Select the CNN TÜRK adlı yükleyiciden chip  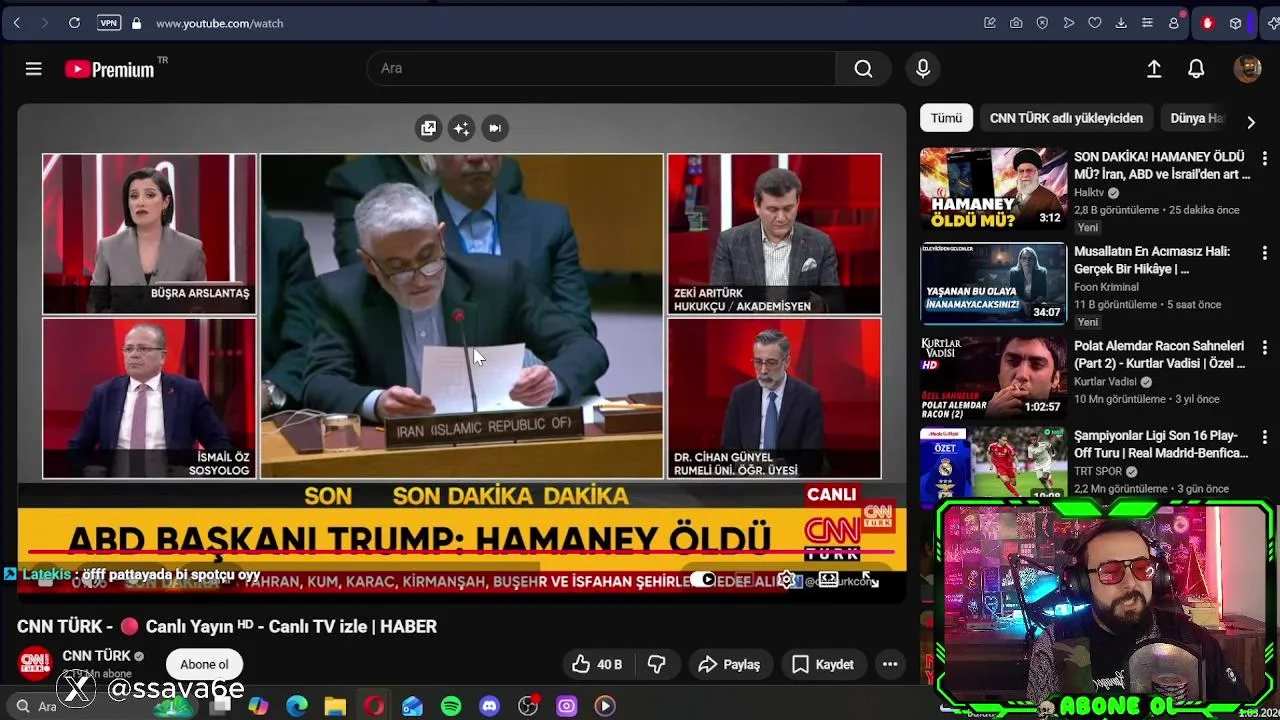tap(1066, 118)
